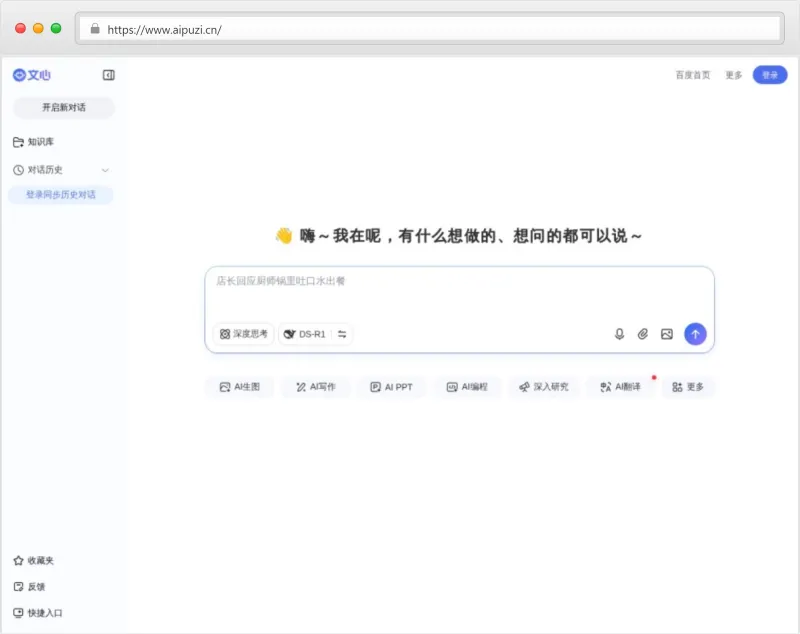Click the model switch arrows icon
Viewport: 800px width, 634px height.
[x=341, y=334]
